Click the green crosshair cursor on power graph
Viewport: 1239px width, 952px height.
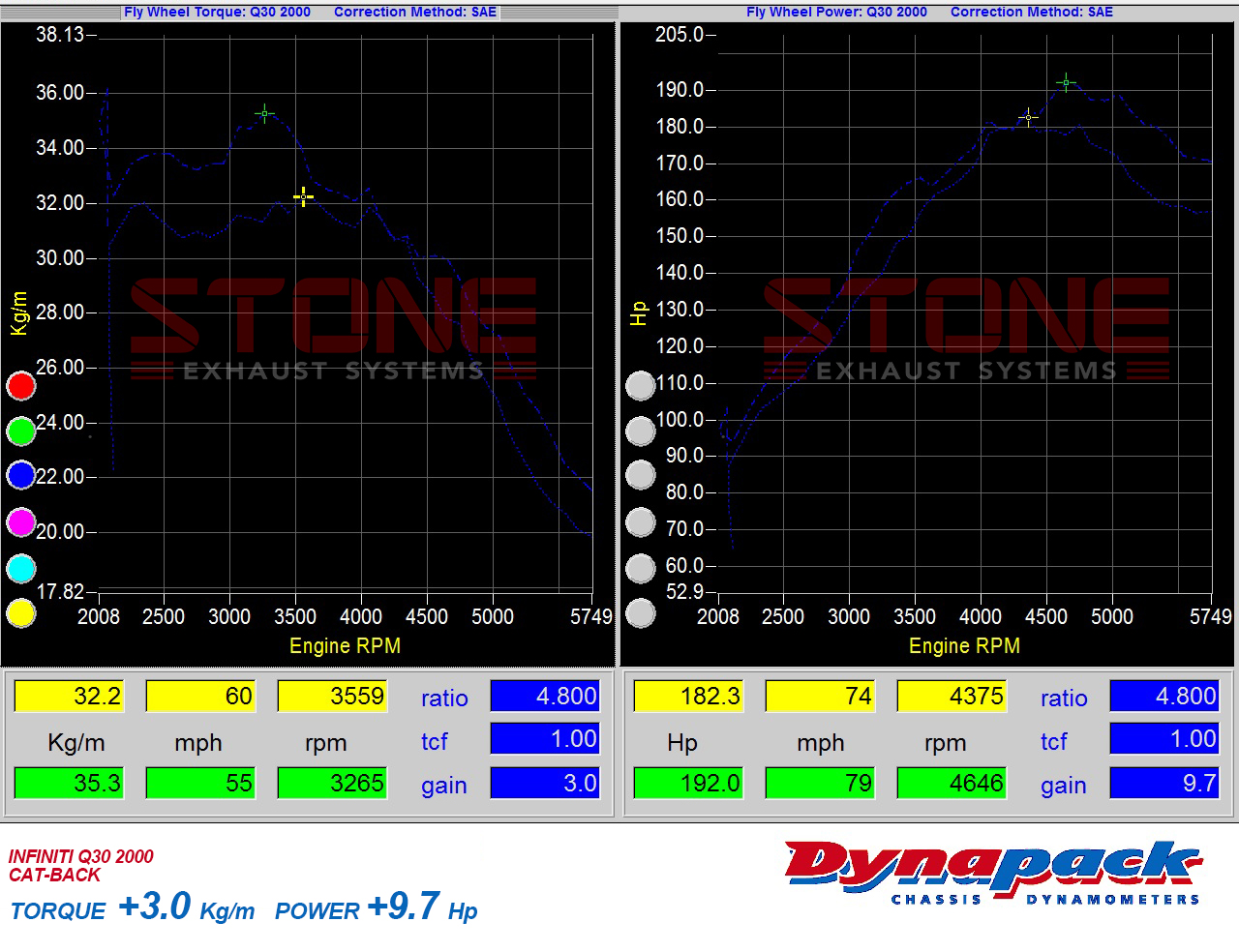(1066, 83)
